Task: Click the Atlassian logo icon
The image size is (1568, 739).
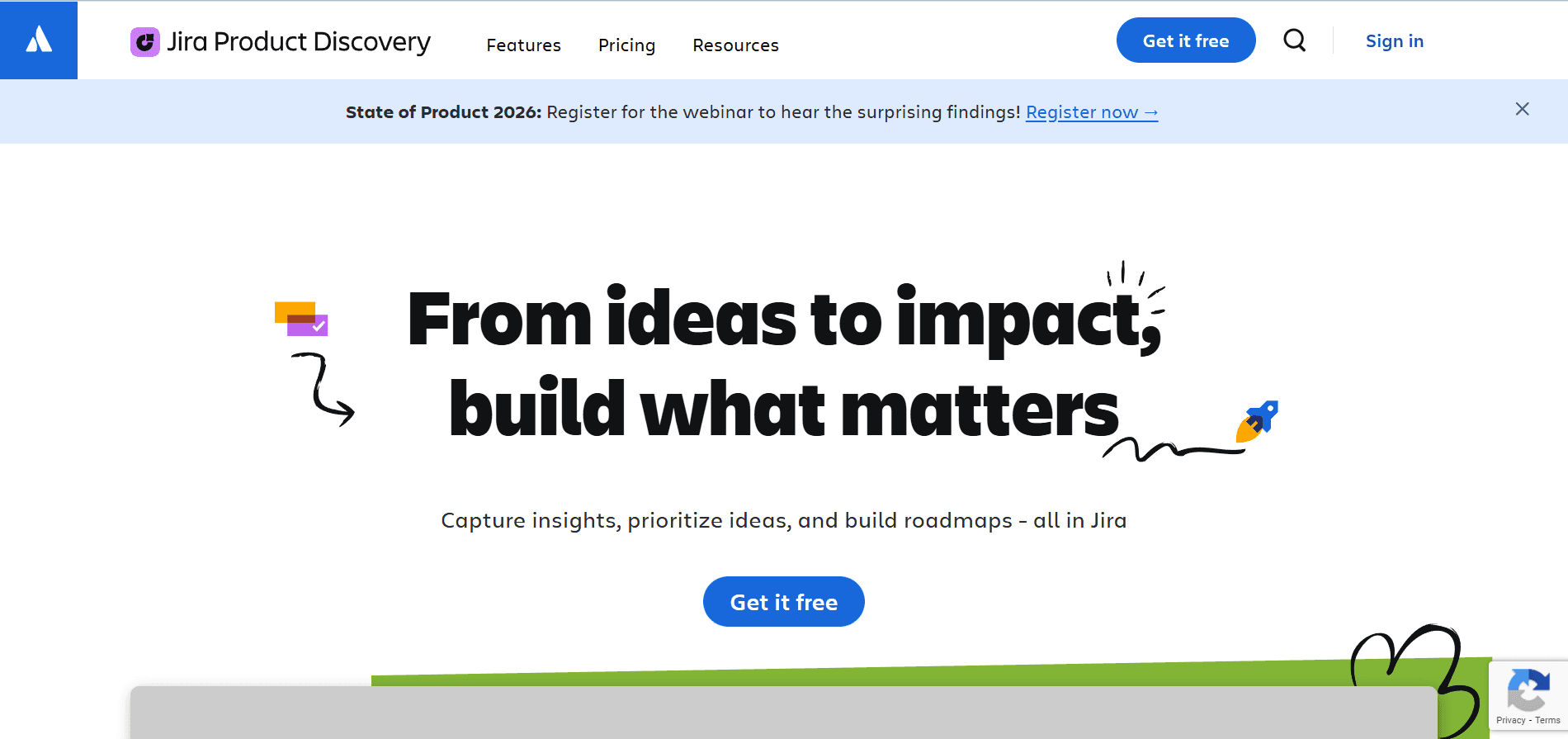Action: [x=39, y=40]
